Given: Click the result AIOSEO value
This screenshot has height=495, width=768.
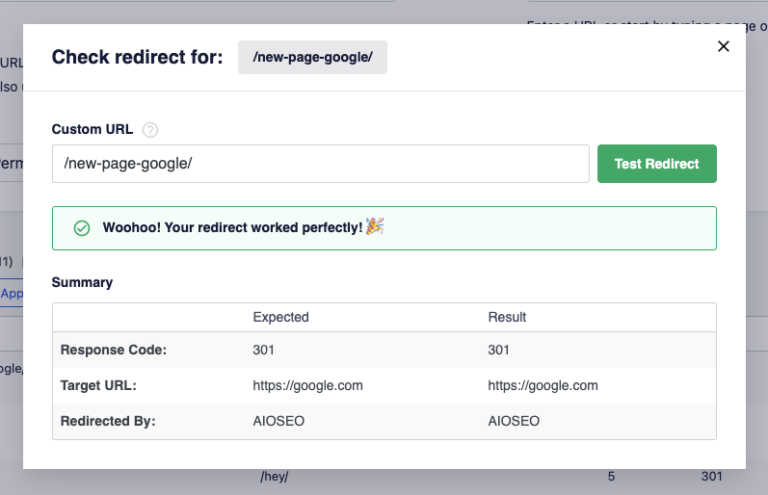Looking at the screenshot, I should [513, 421].
